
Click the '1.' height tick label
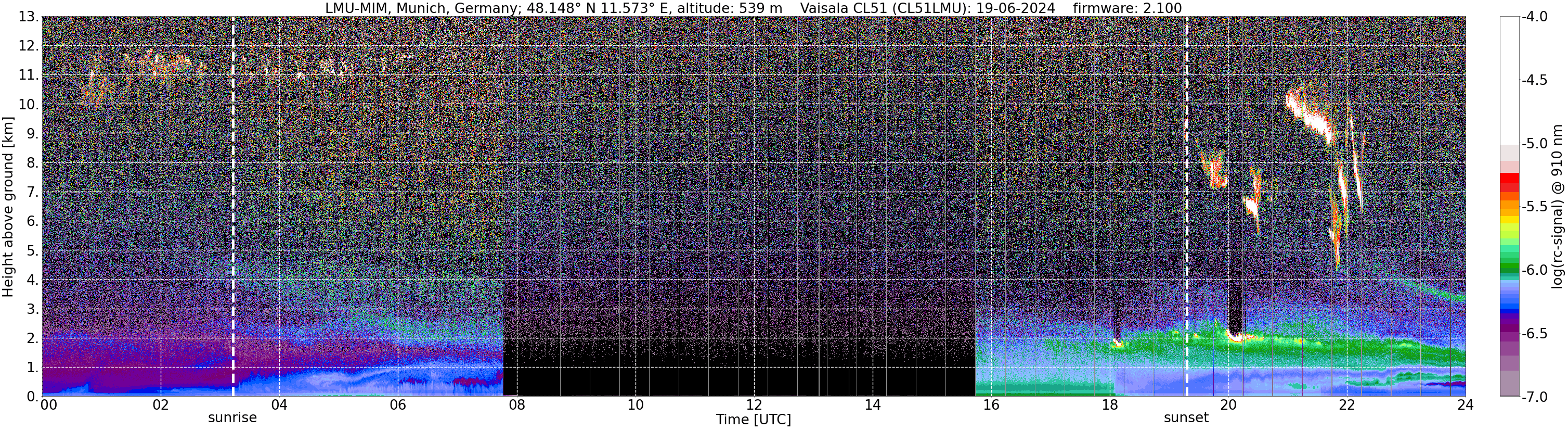click(32, 368)
